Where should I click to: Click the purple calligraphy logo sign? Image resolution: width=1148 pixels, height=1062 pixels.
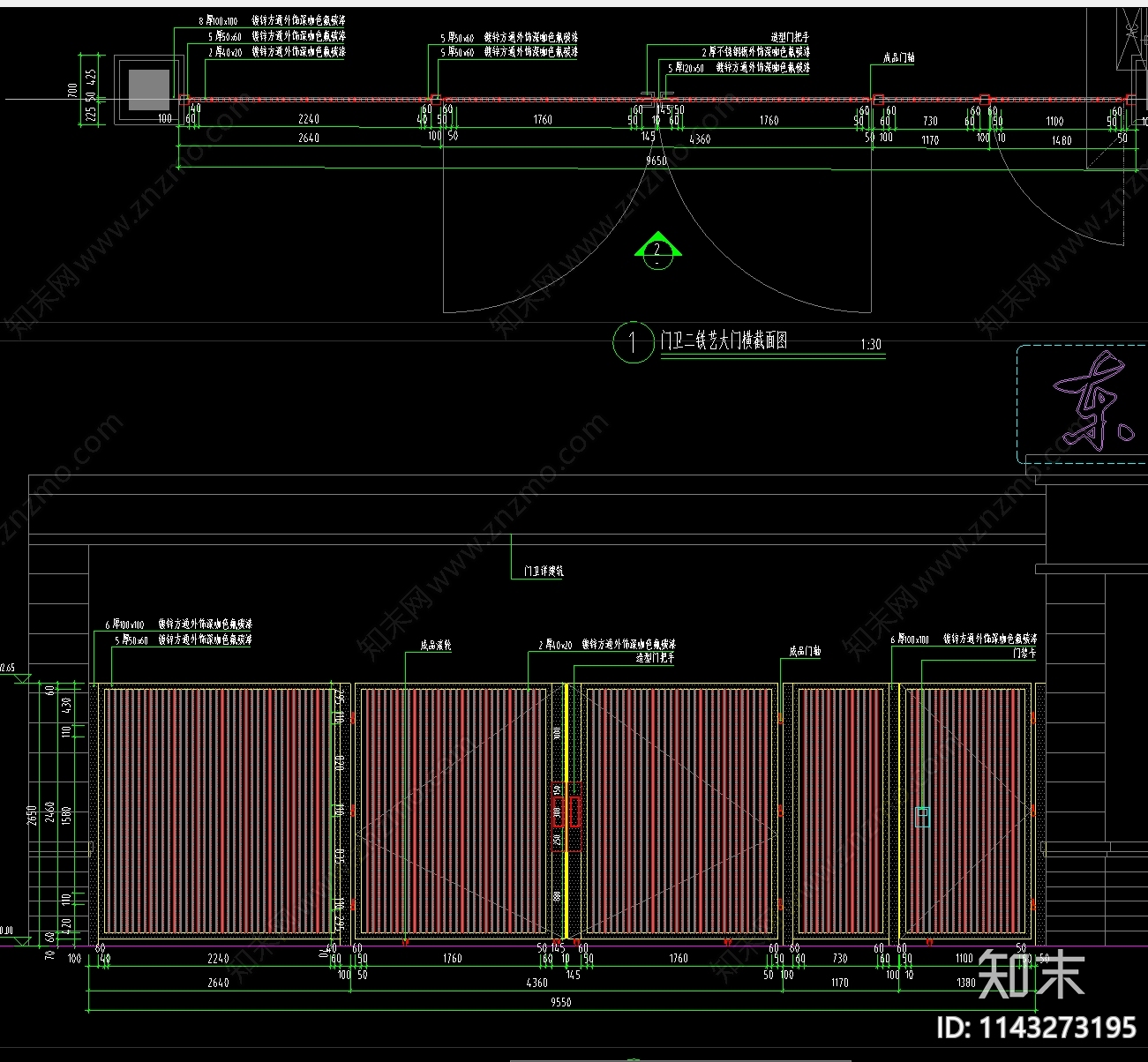[x=1092, y=401]
